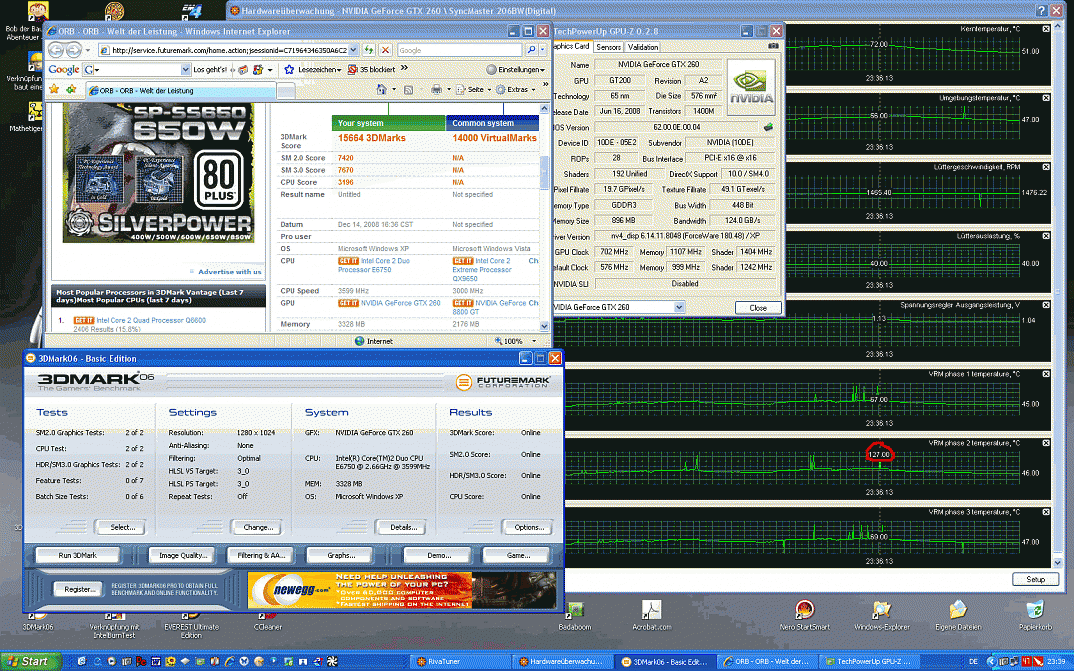Open the Extras menu in IE
The width and height of the screenshot is (1074, 671).
[x=514, y=89]
